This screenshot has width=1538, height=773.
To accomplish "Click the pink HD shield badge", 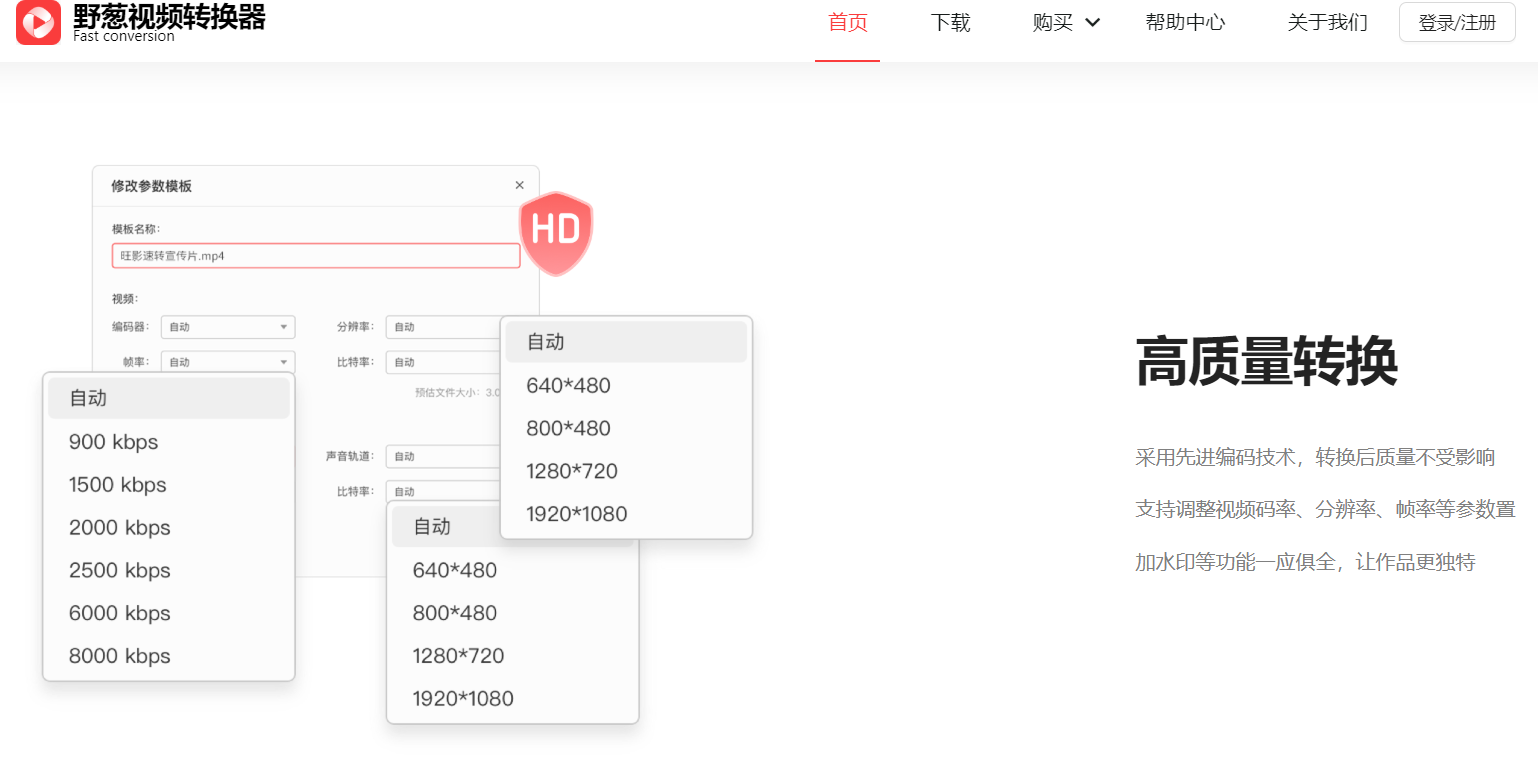I will (x=556, y=232).
